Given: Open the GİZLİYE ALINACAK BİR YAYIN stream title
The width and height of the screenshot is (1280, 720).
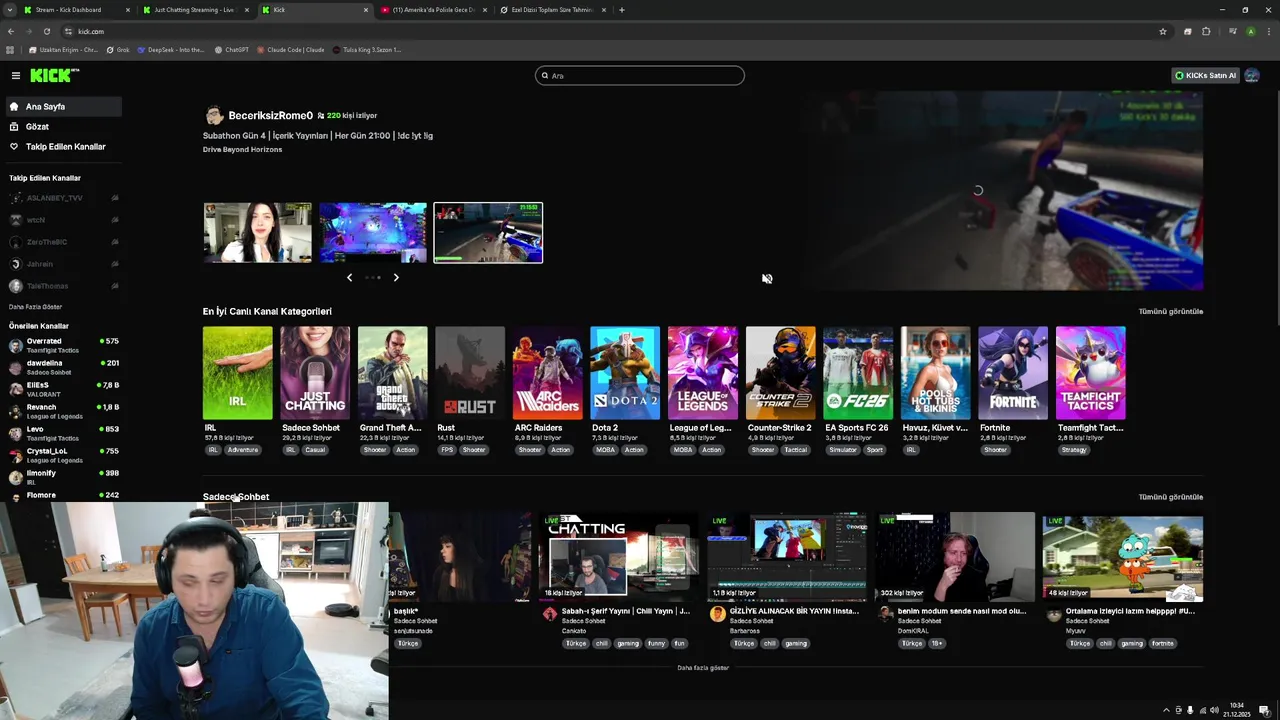Looking at the screenshot, I should (794, 611).
